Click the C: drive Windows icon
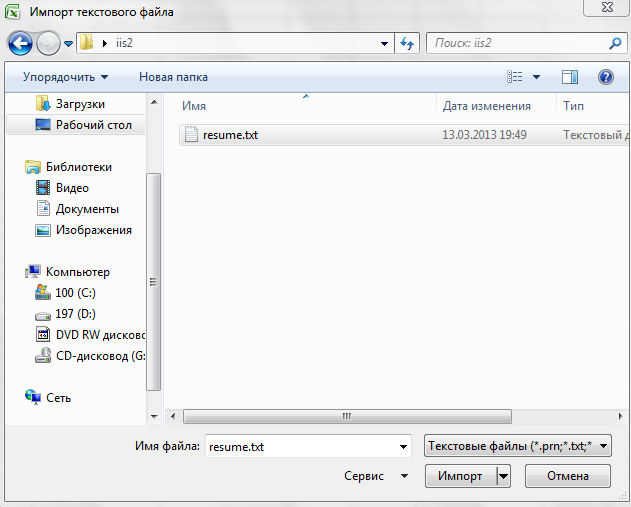This screenshot has width=631, height=507. 43,293
